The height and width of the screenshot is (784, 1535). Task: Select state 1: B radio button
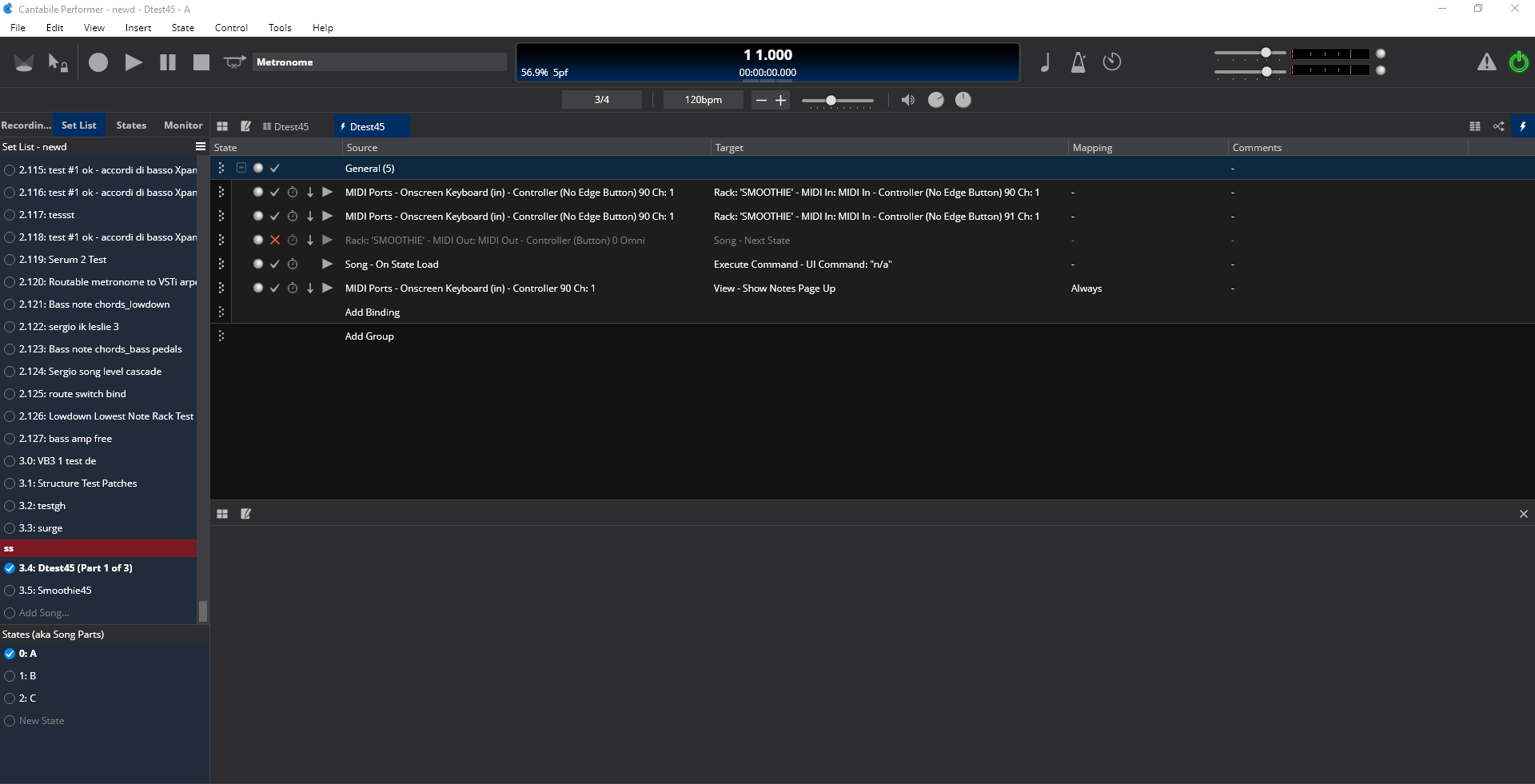10,676
